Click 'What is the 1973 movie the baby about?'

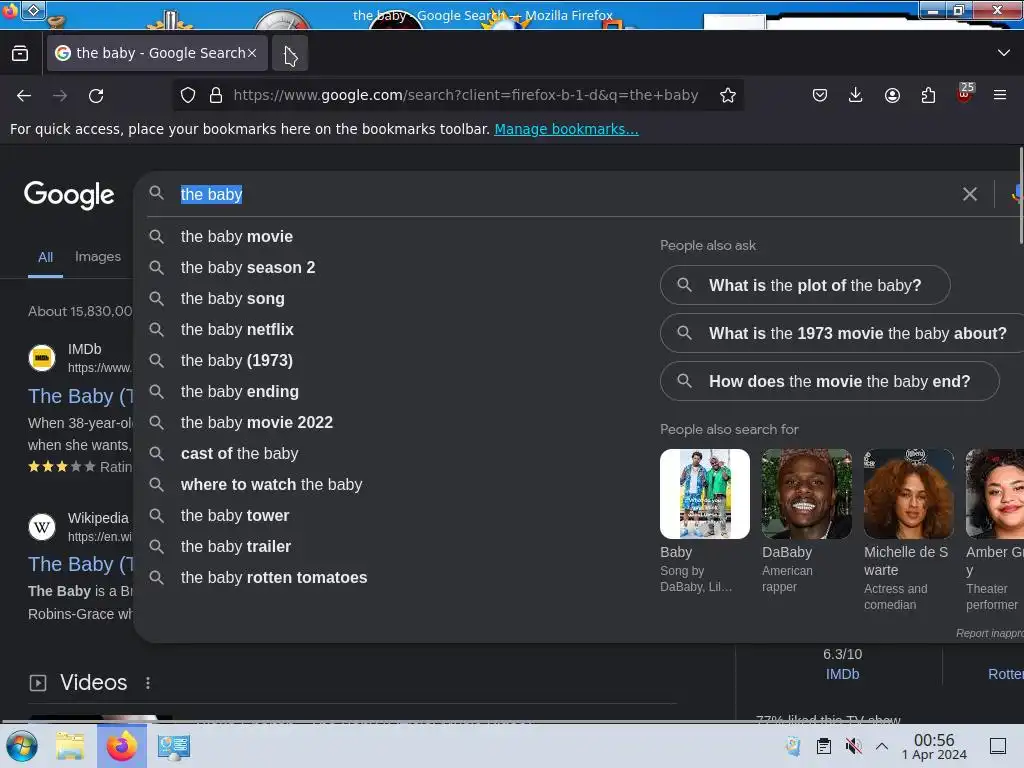[x=842, y=334]
